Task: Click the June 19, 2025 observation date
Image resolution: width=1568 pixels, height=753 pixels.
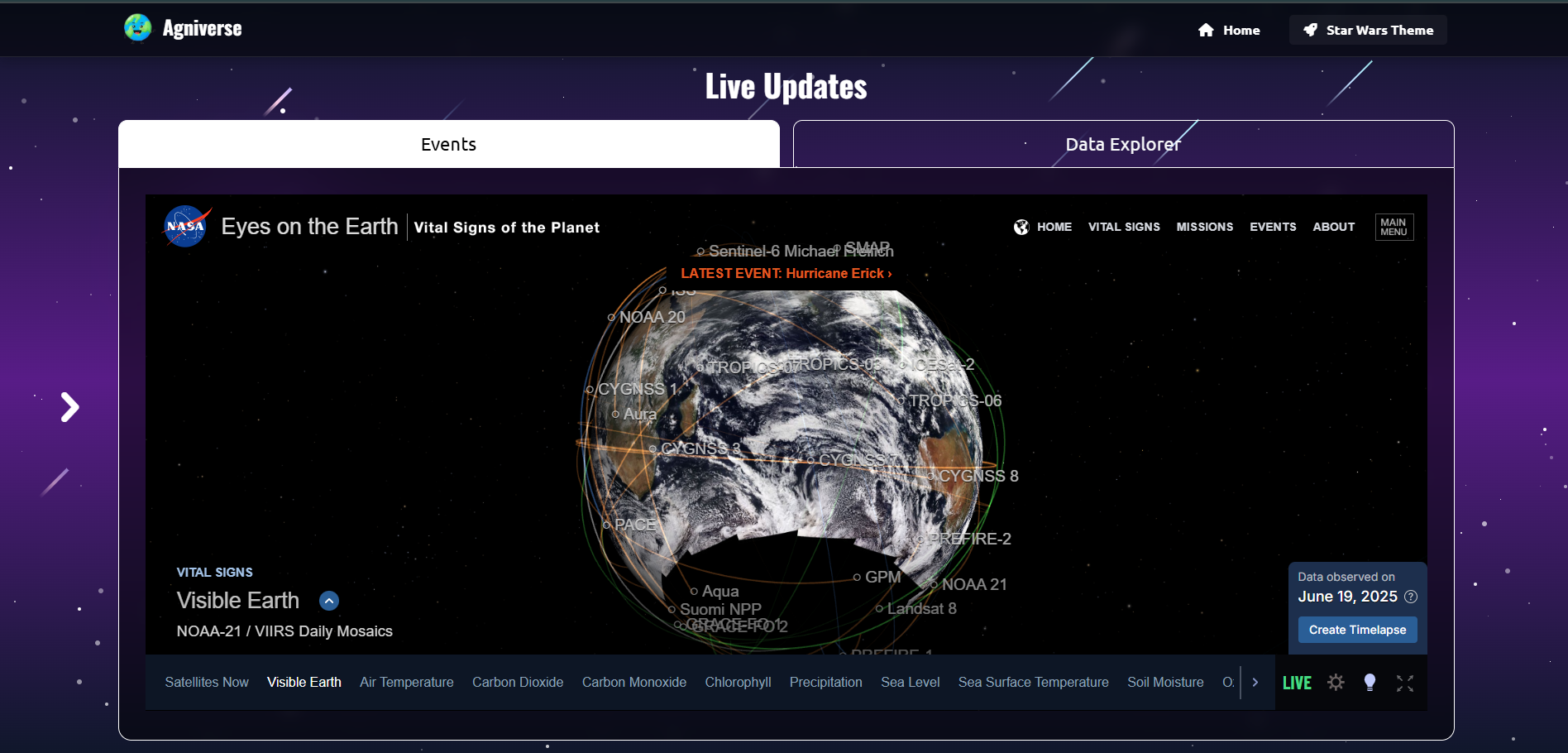Action: coord(1348,597)
